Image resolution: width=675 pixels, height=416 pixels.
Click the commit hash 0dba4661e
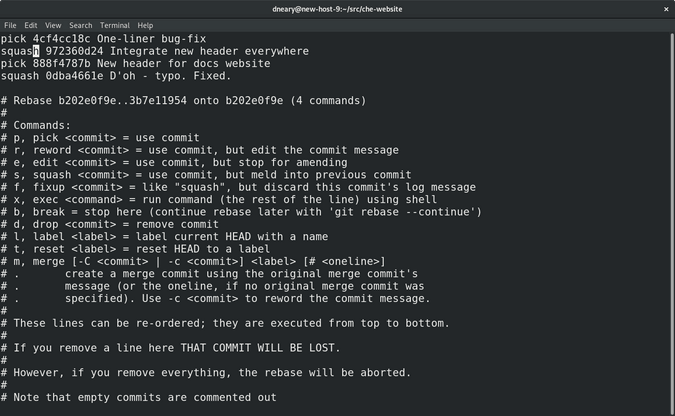(x=74, y=76)
